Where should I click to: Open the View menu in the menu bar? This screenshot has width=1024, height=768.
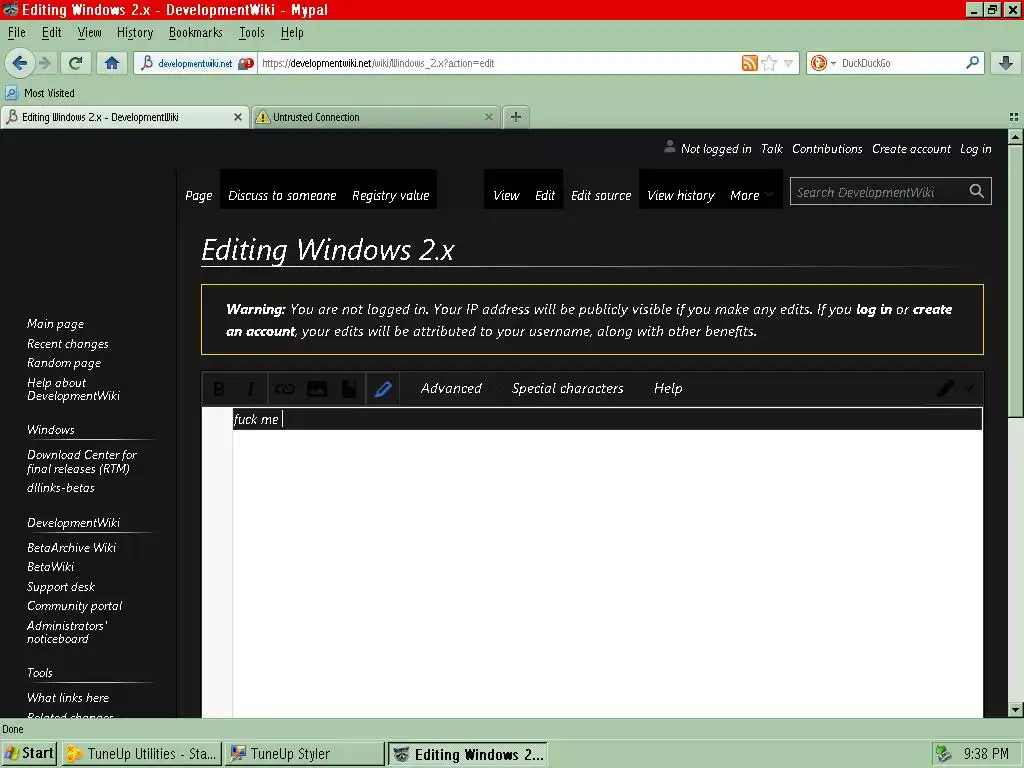tap(89, 33)
